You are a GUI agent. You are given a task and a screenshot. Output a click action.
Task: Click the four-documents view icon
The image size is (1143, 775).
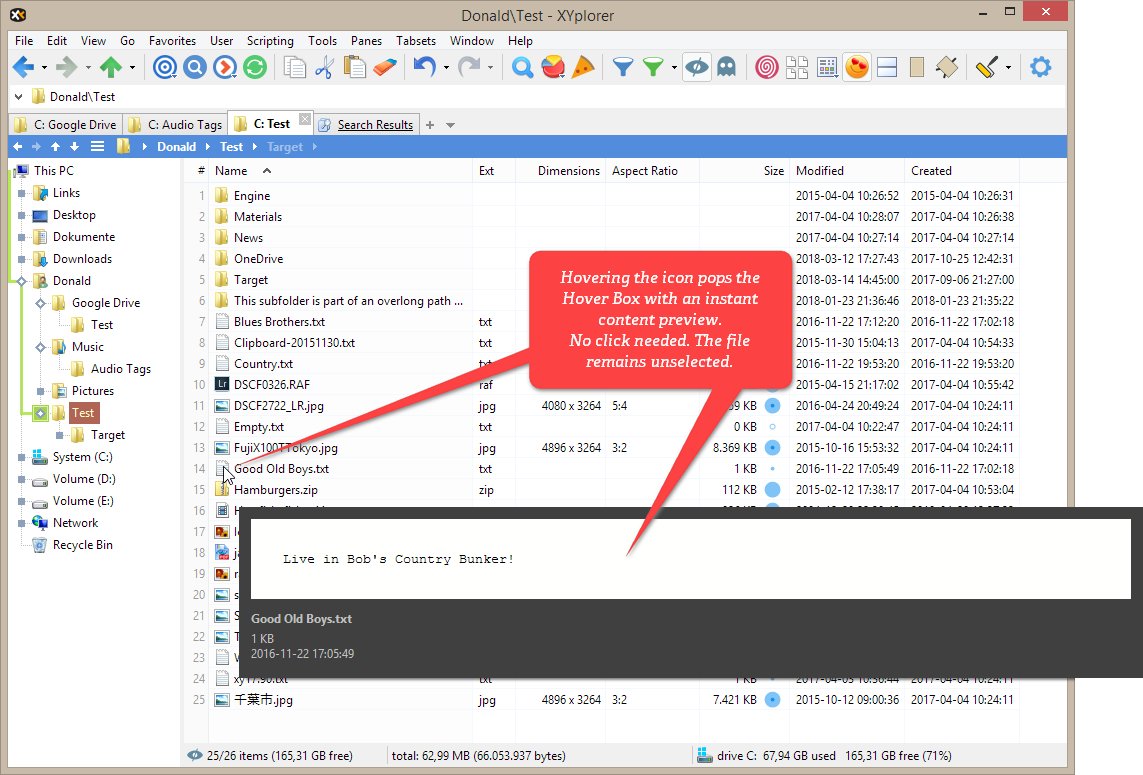(797, 67)
